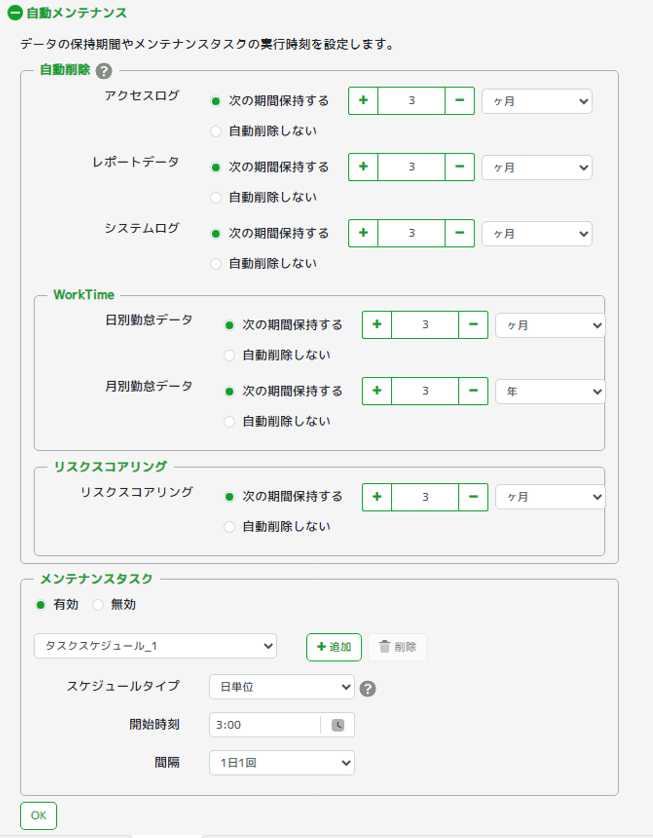Viewport: 653px width, 838px height.
Task: Select 次の期間保持する for レポートデータ
Action: pos(216,167)
